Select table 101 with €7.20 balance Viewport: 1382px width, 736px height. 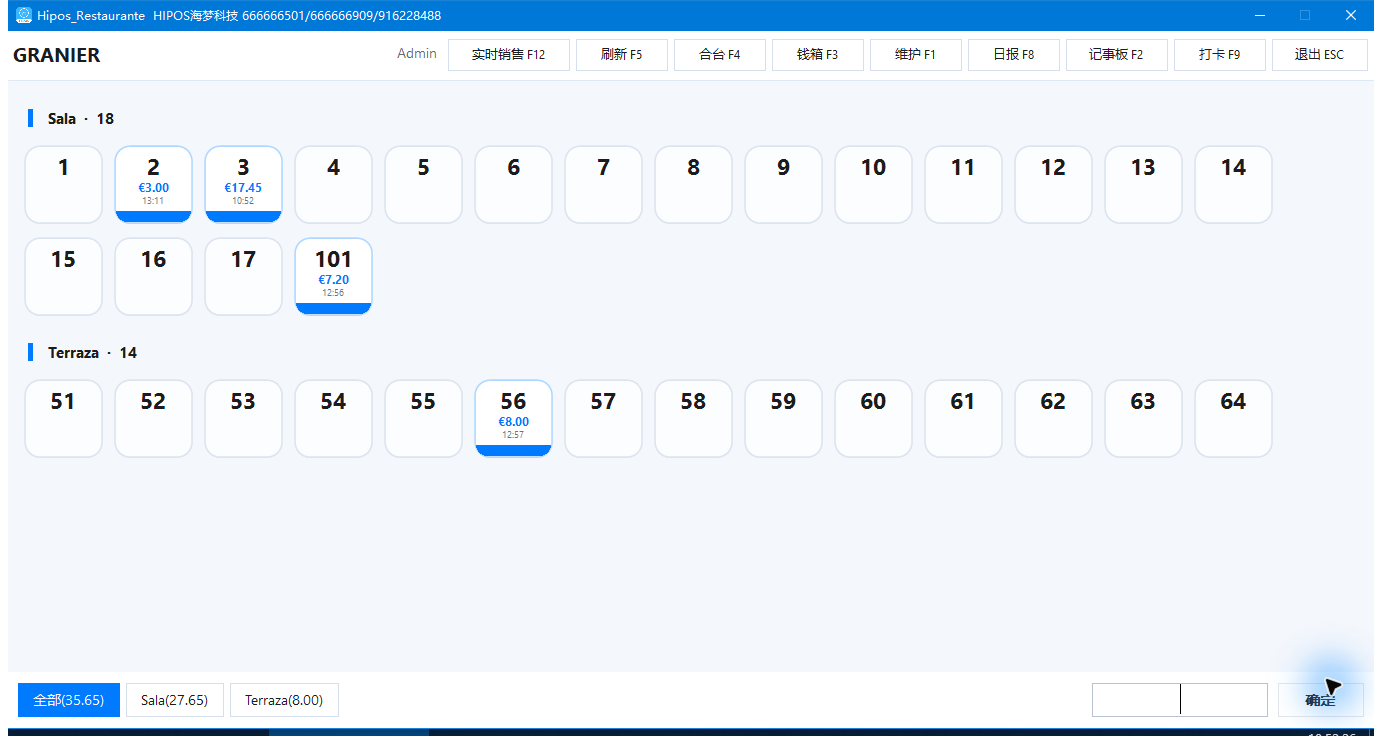pyautogui.click(x=334, y=276)
